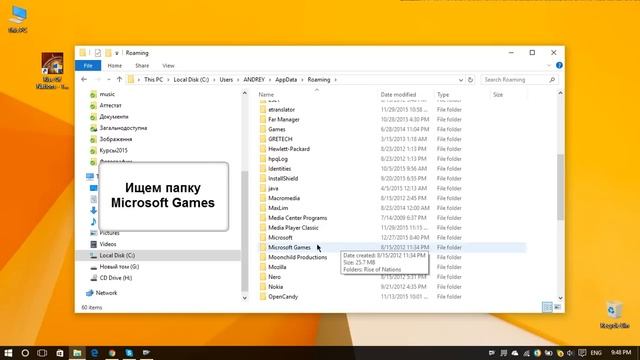Viewport: 640px width, 360px height.
Task: Sort by Type column header
Action: pyautogui.click(x=443, y=95)
